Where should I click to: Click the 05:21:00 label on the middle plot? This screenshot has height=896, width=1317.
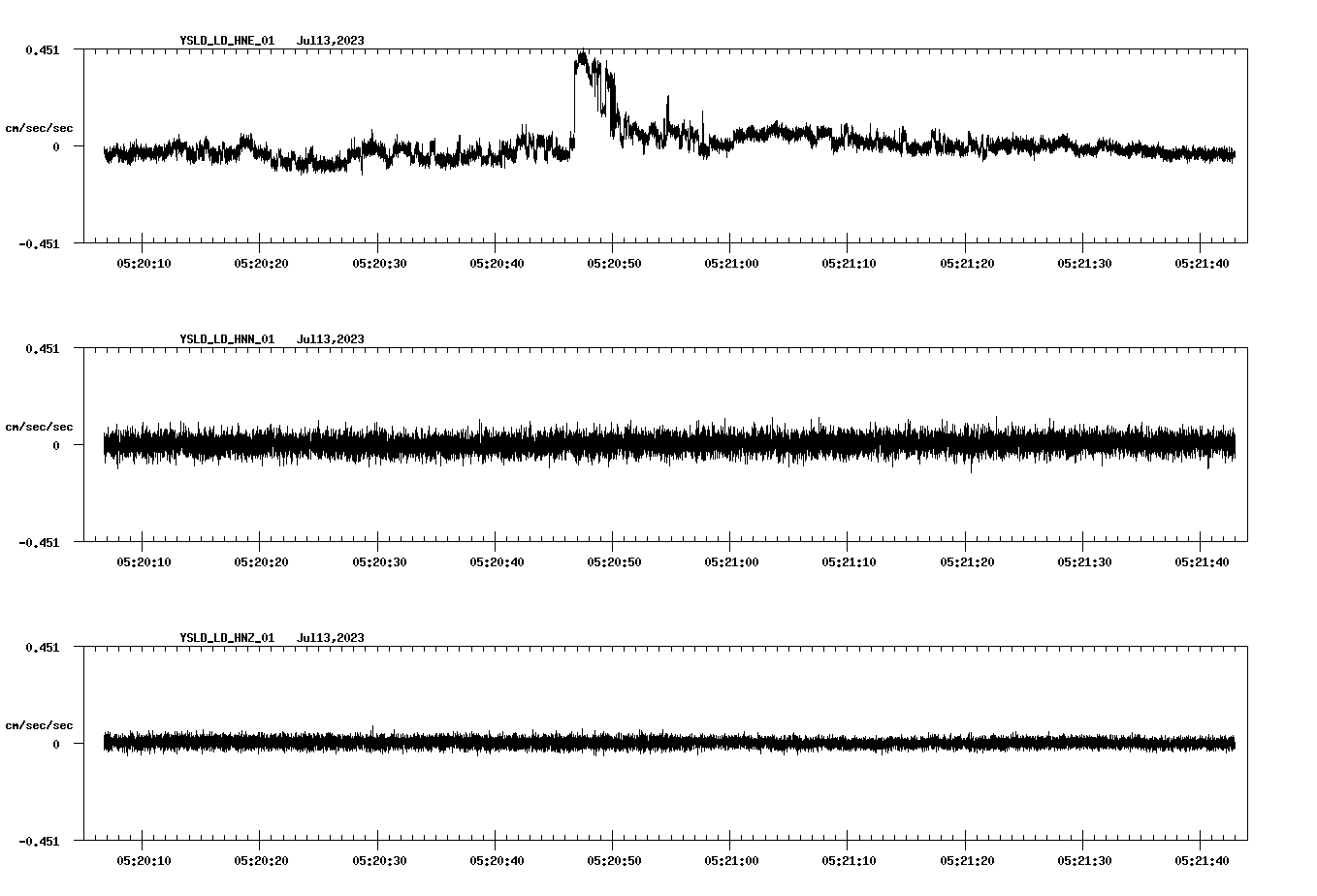click(x=730, y=560)
